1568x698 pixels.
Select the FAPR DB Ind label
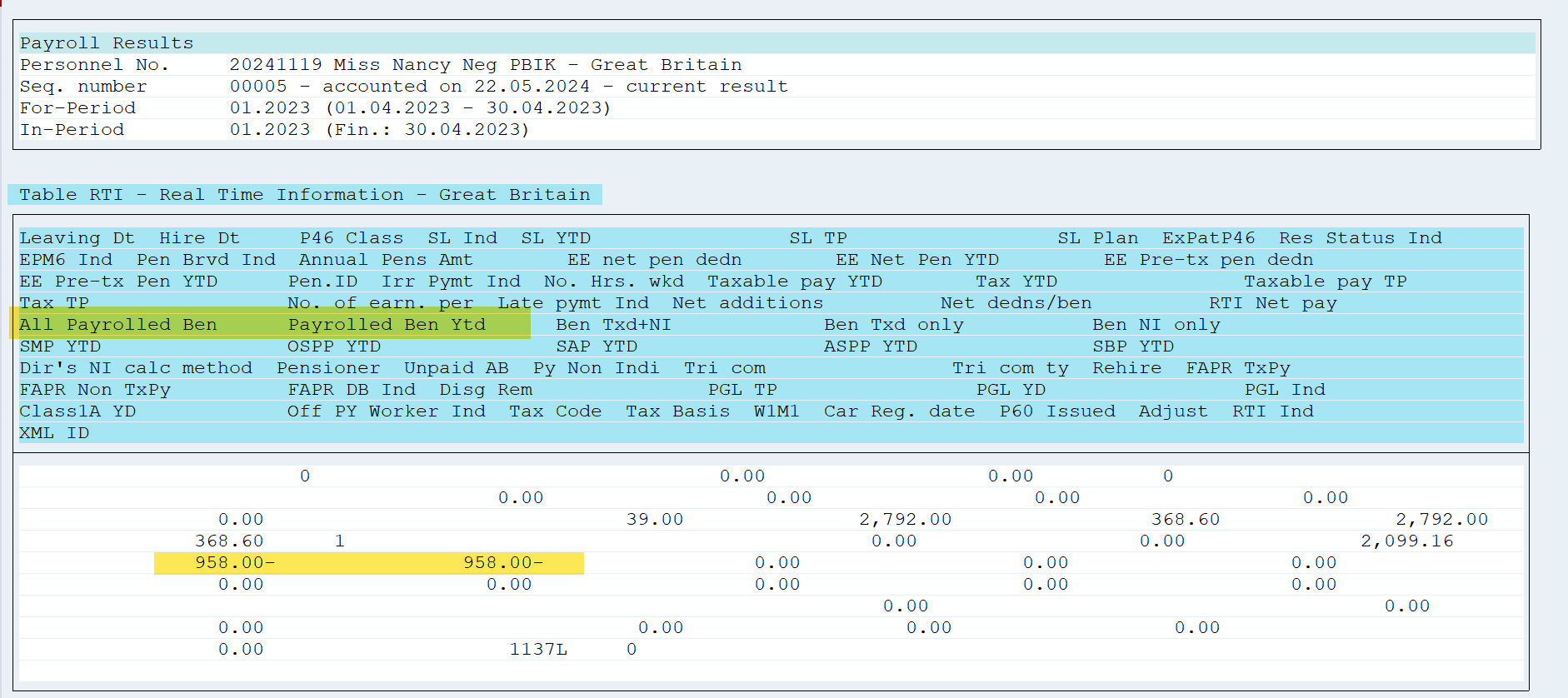pyautogui.click(x=352, y=390)
